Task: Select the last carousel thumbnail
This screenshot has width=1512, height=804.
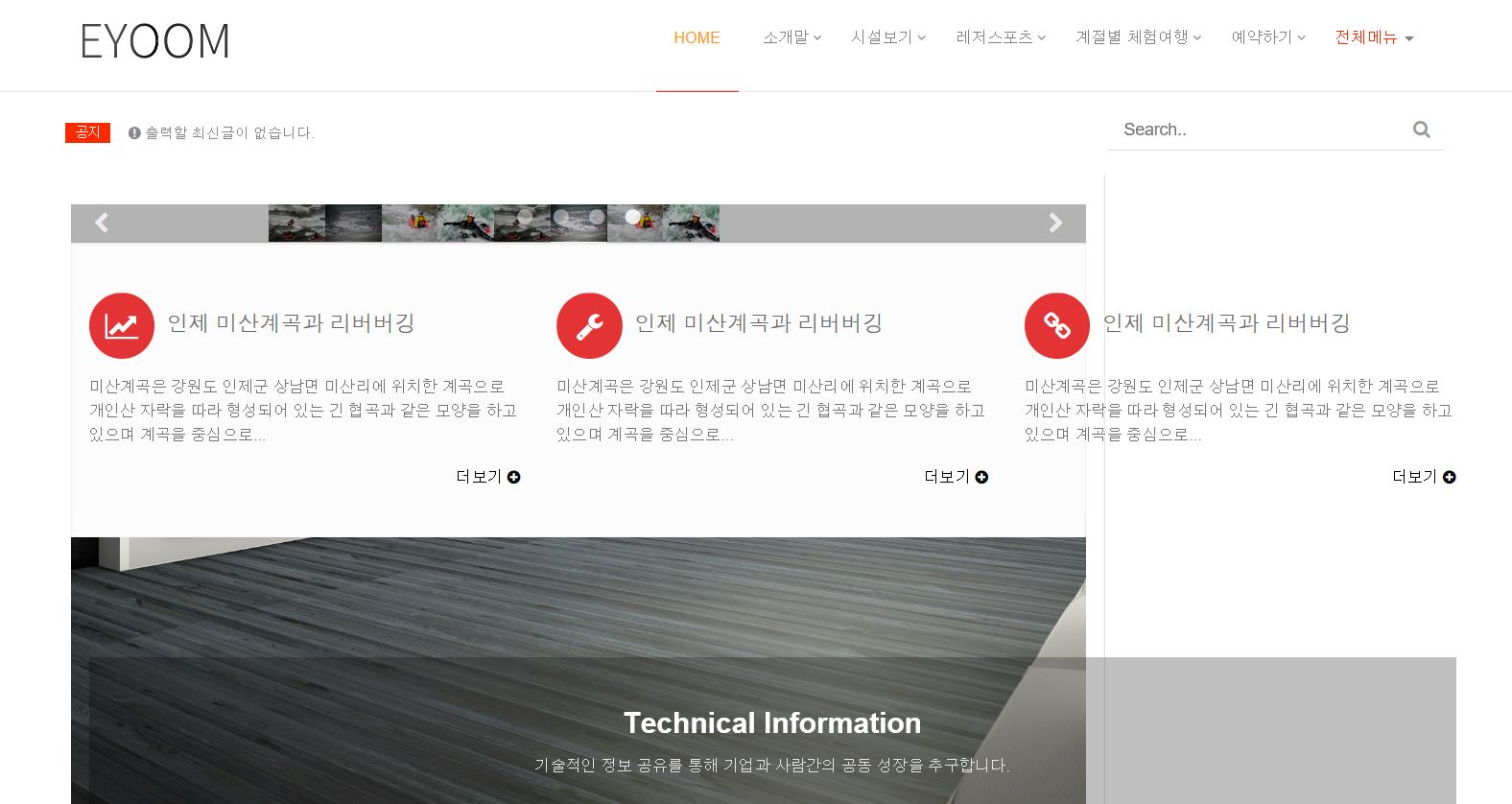Action: 691,223
